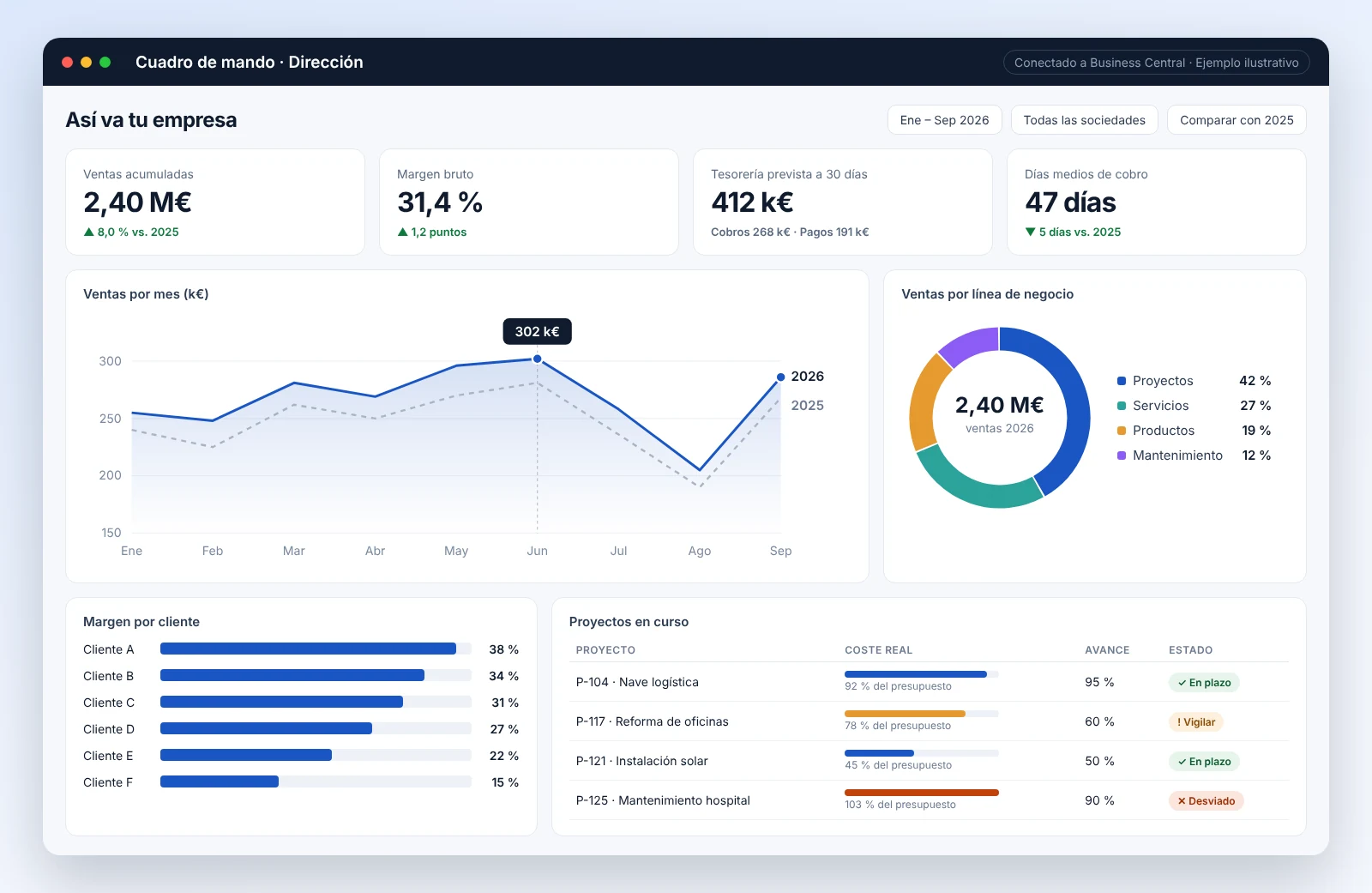Click the Desviado status badge for P-125
This screenshot has width=1372, height=893.
click(1206, 801)
